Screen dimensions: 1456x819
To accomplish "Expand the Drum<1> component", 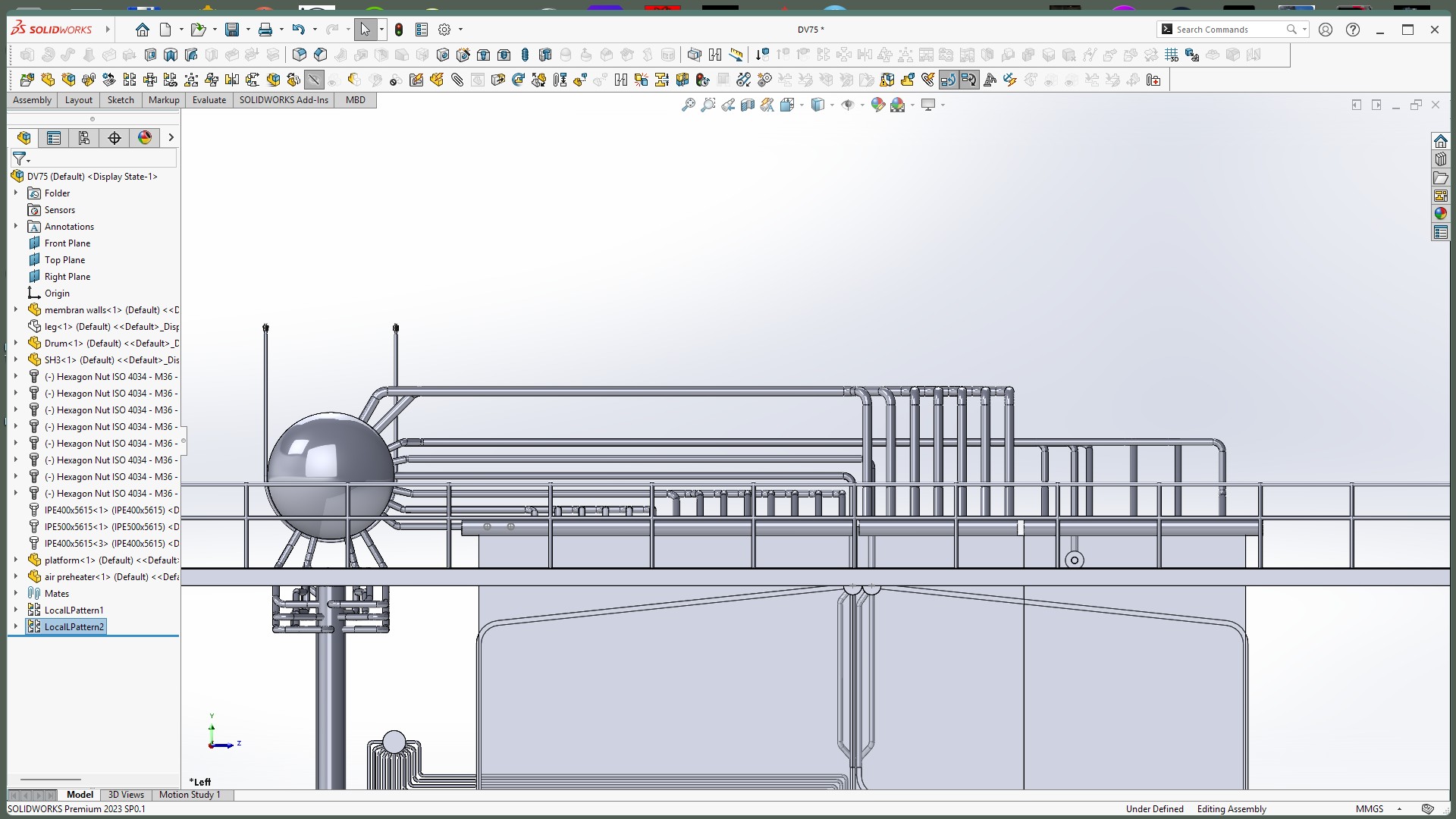I will pyautogui.click(x=16, y=343).
